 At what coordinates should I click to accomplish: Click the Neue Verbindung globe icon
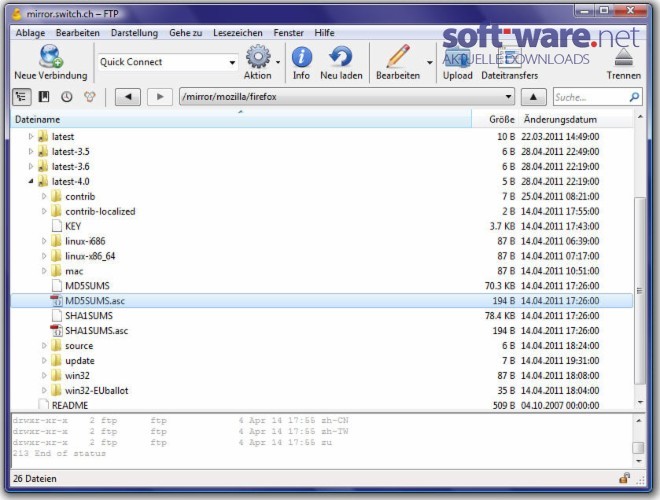pos(51,56)
